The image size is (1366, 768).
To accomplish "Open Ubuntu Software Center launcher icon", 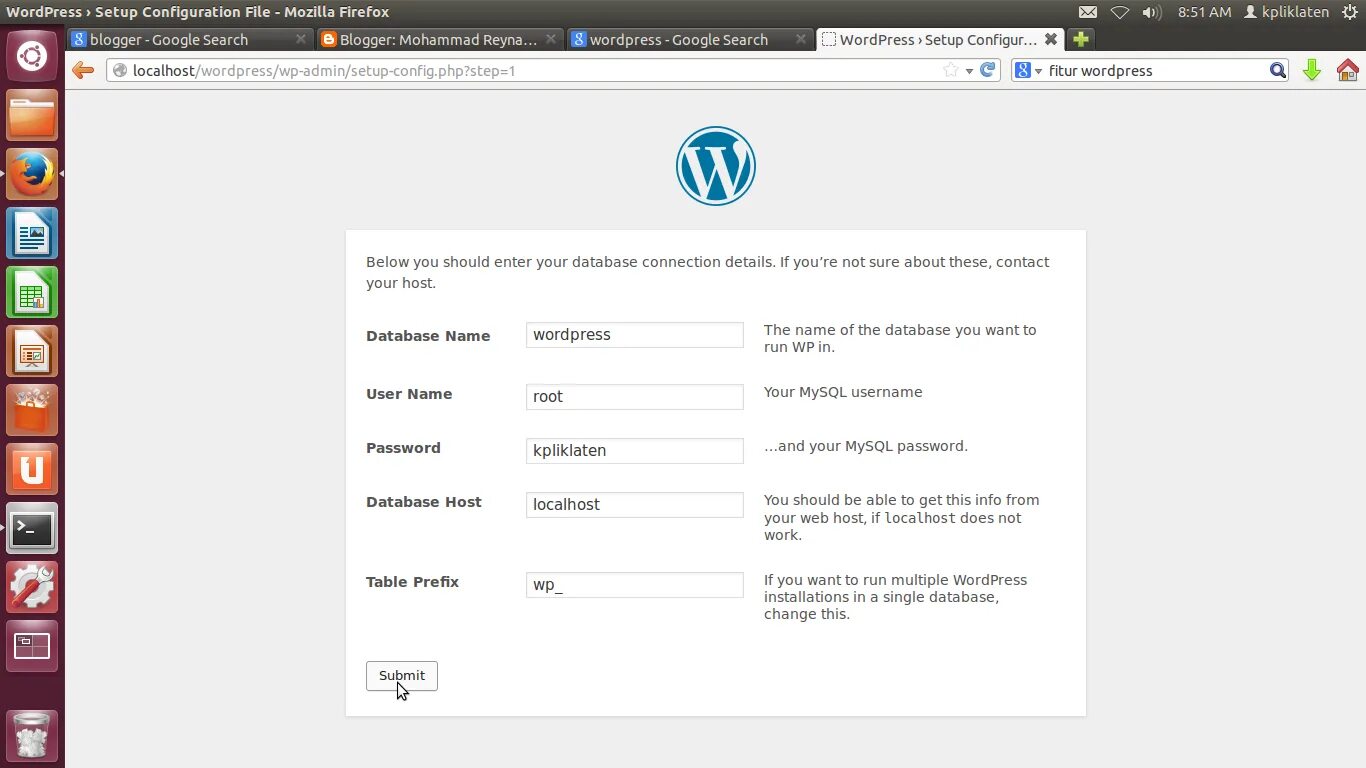I will 32,411.
